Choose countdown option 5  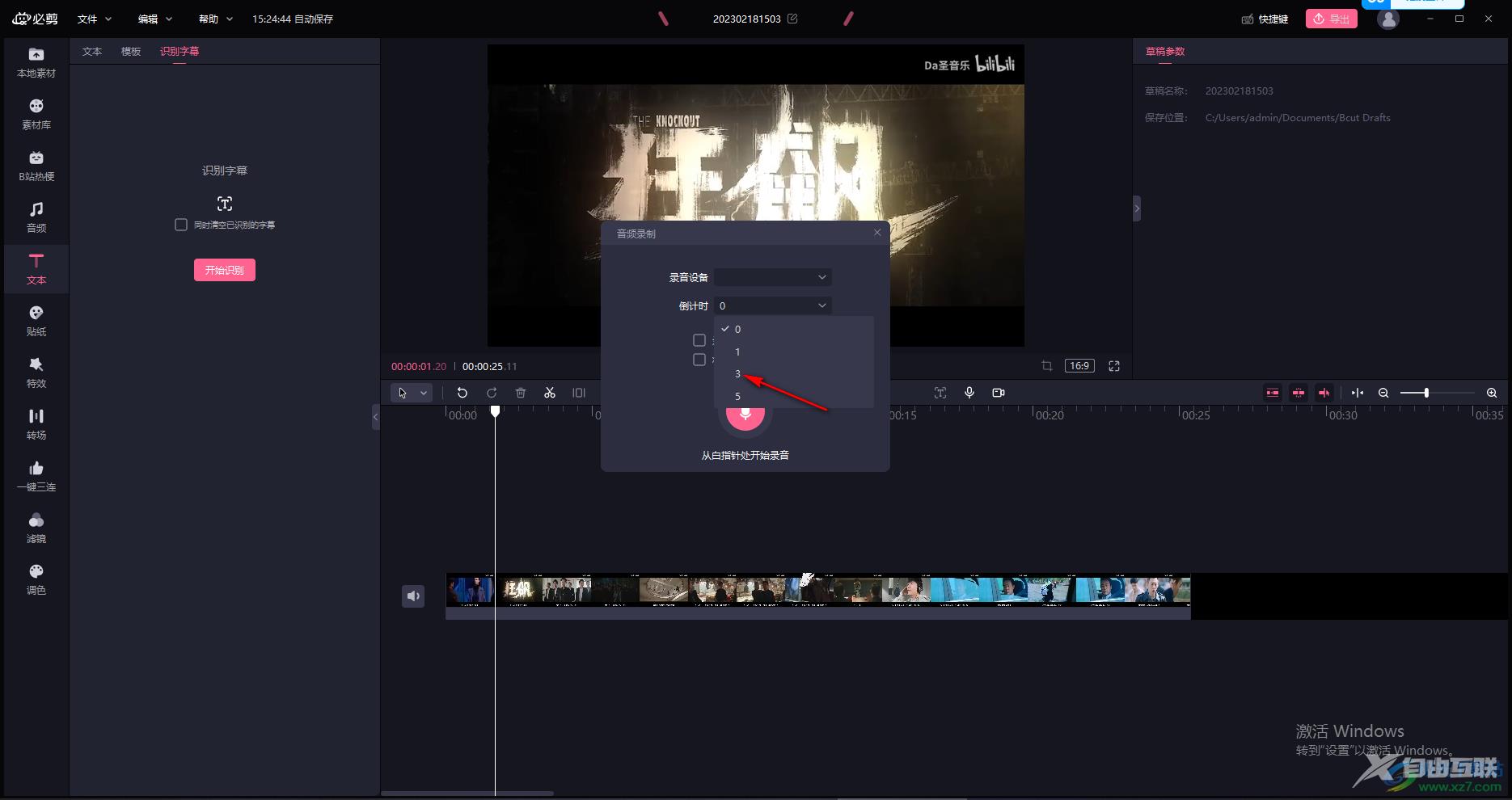tap(794, 396)
